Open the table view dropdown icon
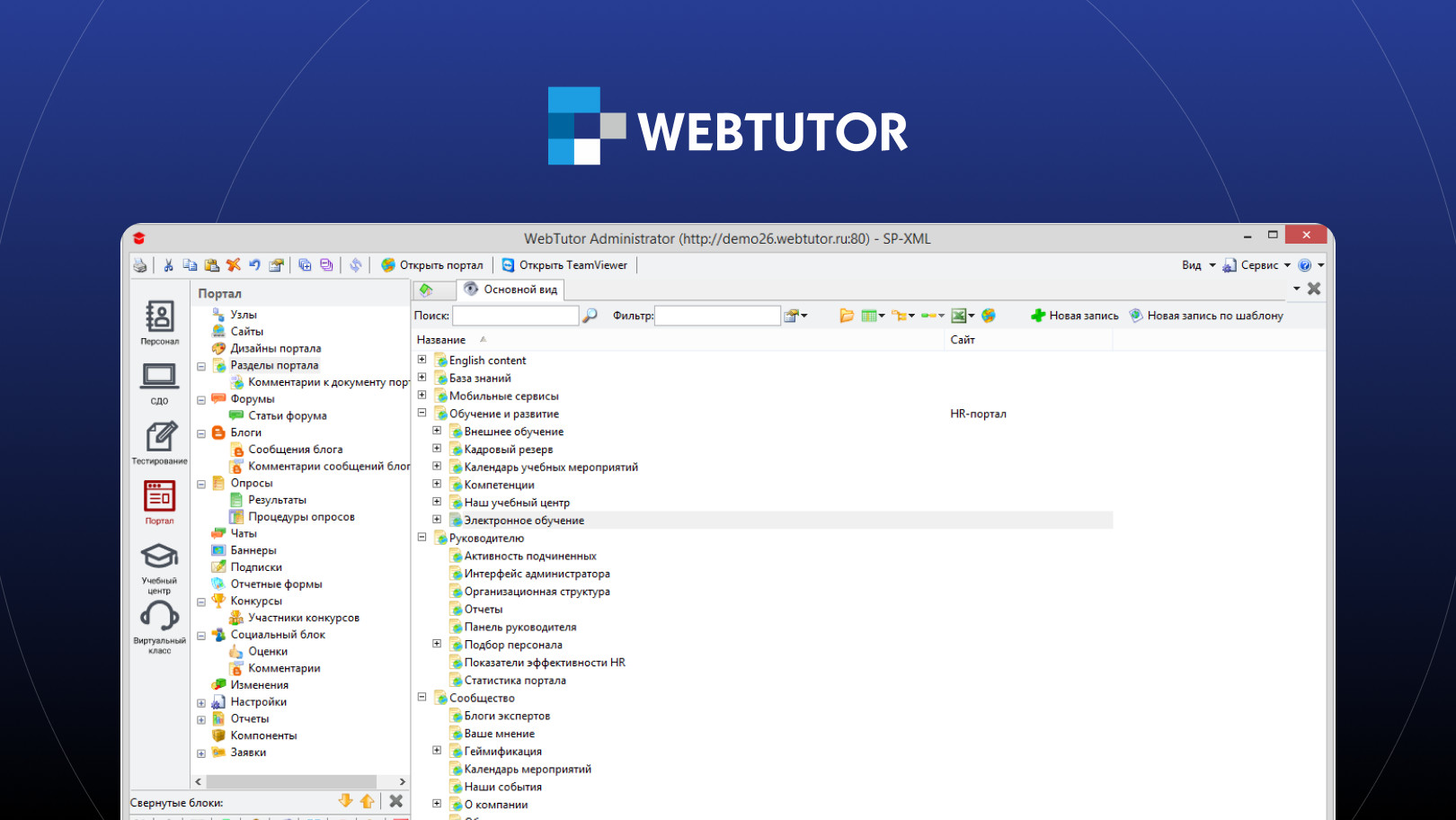This screenshot has height=820, width=1456. 873,316
